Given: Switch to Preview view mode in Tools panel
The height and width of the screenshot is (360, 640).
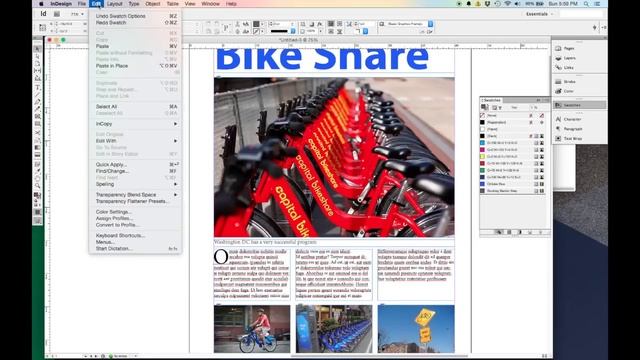Looking at the screenshot, I should pyautogui.click(x=37, y=220).
